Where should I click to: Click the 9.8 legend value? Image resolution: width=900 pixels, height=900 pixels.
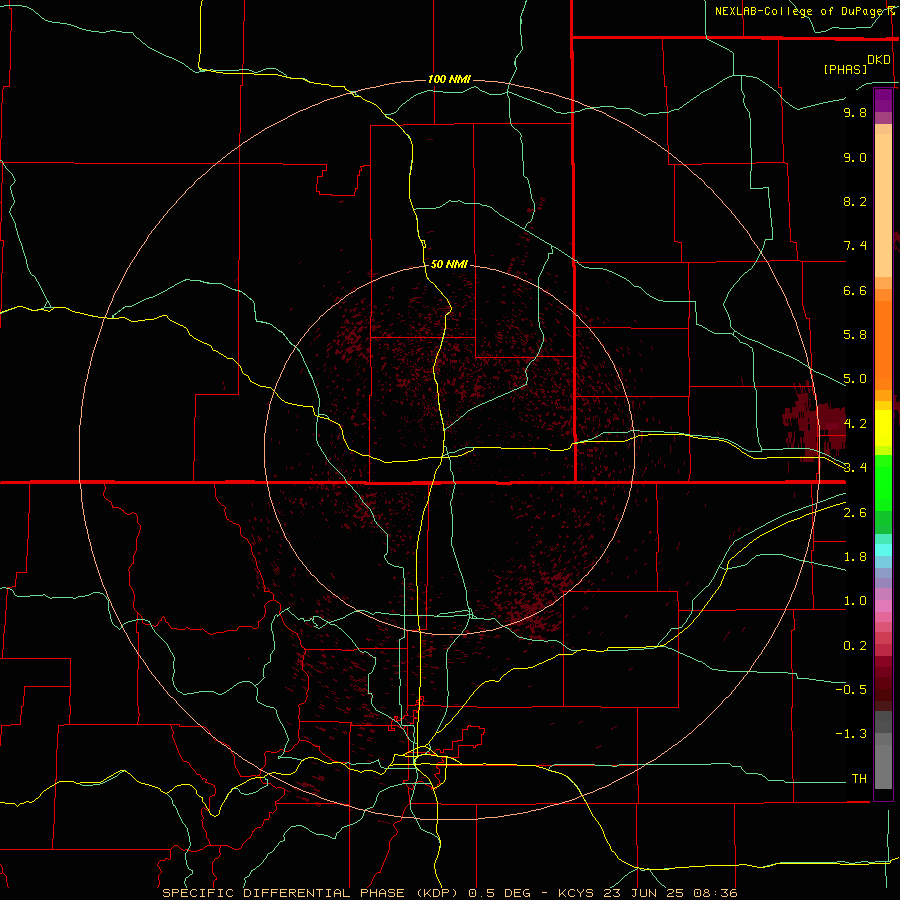855,112
